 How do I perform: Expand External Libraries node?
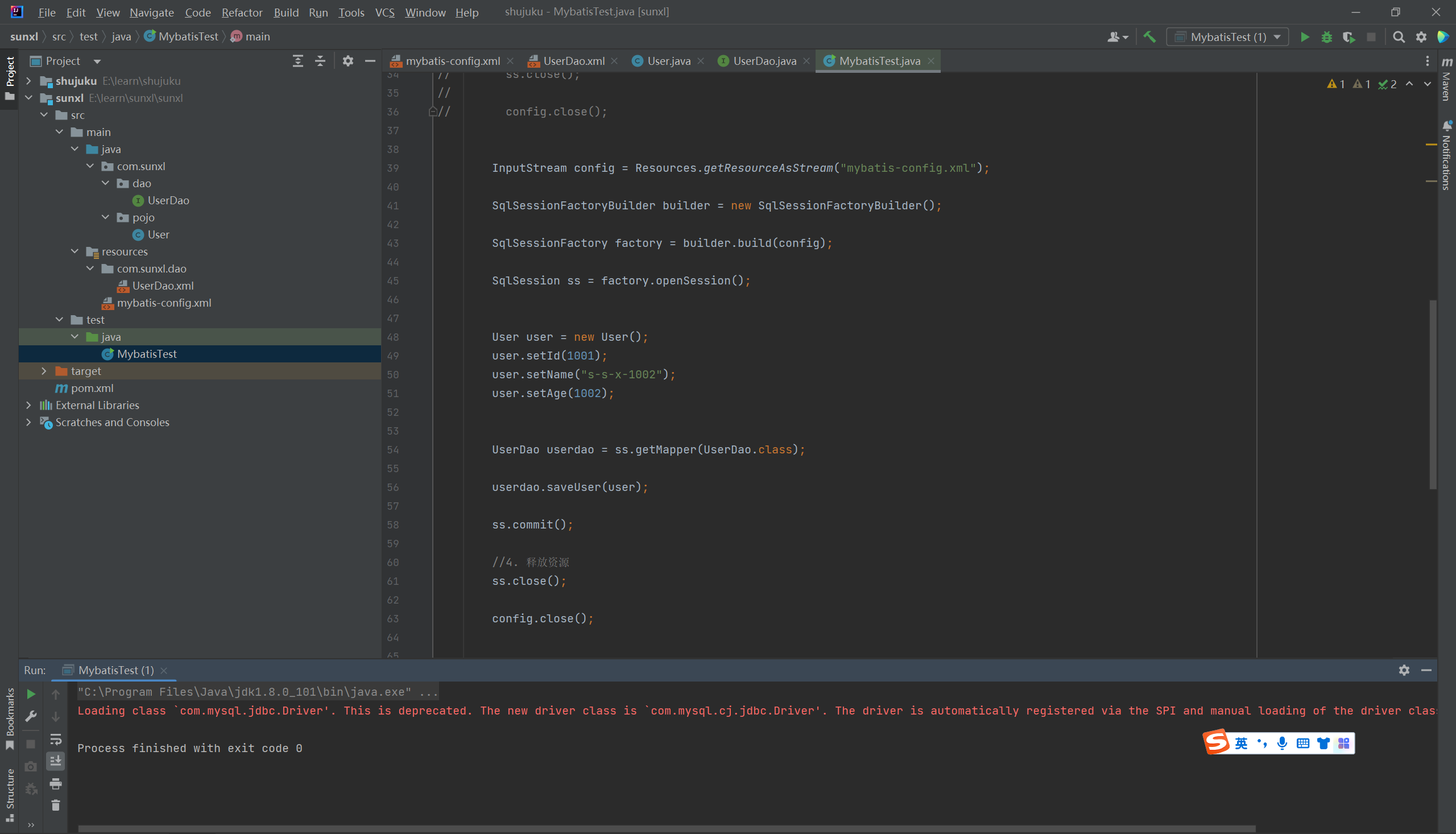(x=28, y=405)
